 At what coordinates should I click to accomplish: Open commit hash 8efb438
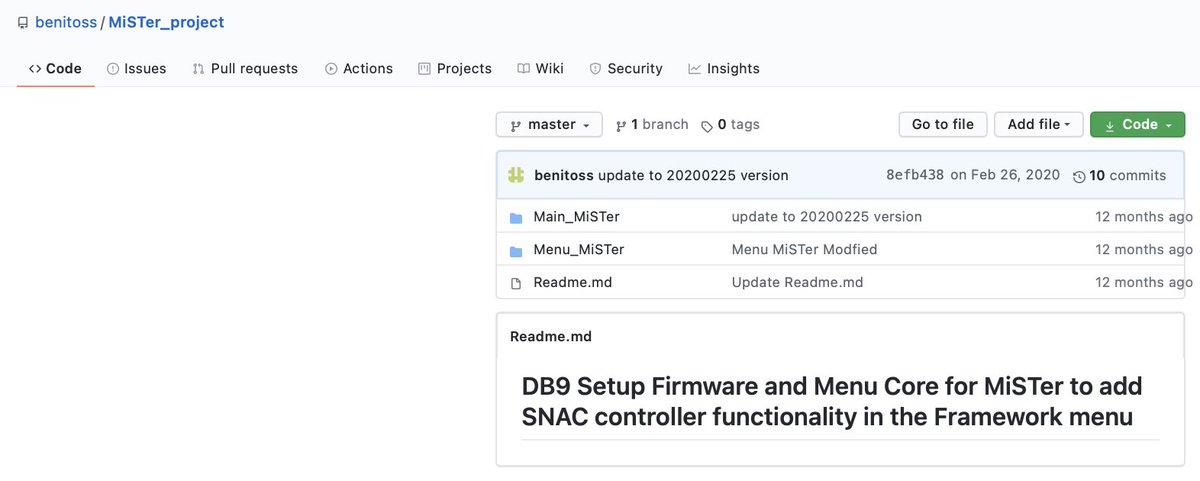pyautogui.click(x=915, y=175)
